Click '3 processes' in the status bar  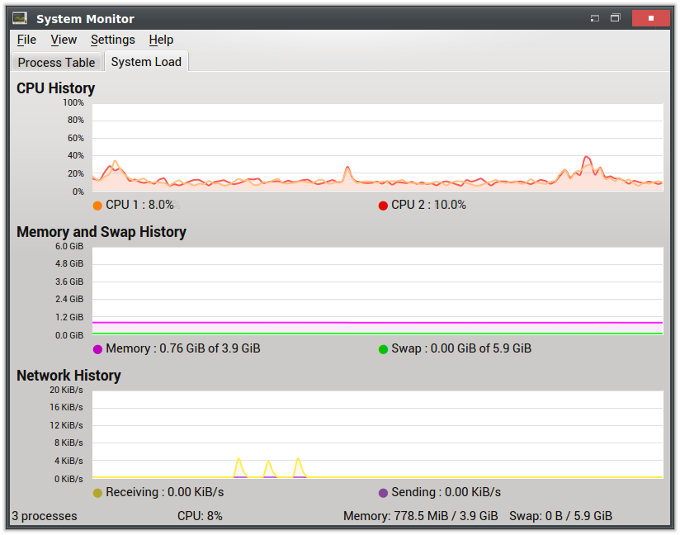click(x=44, y=516)
